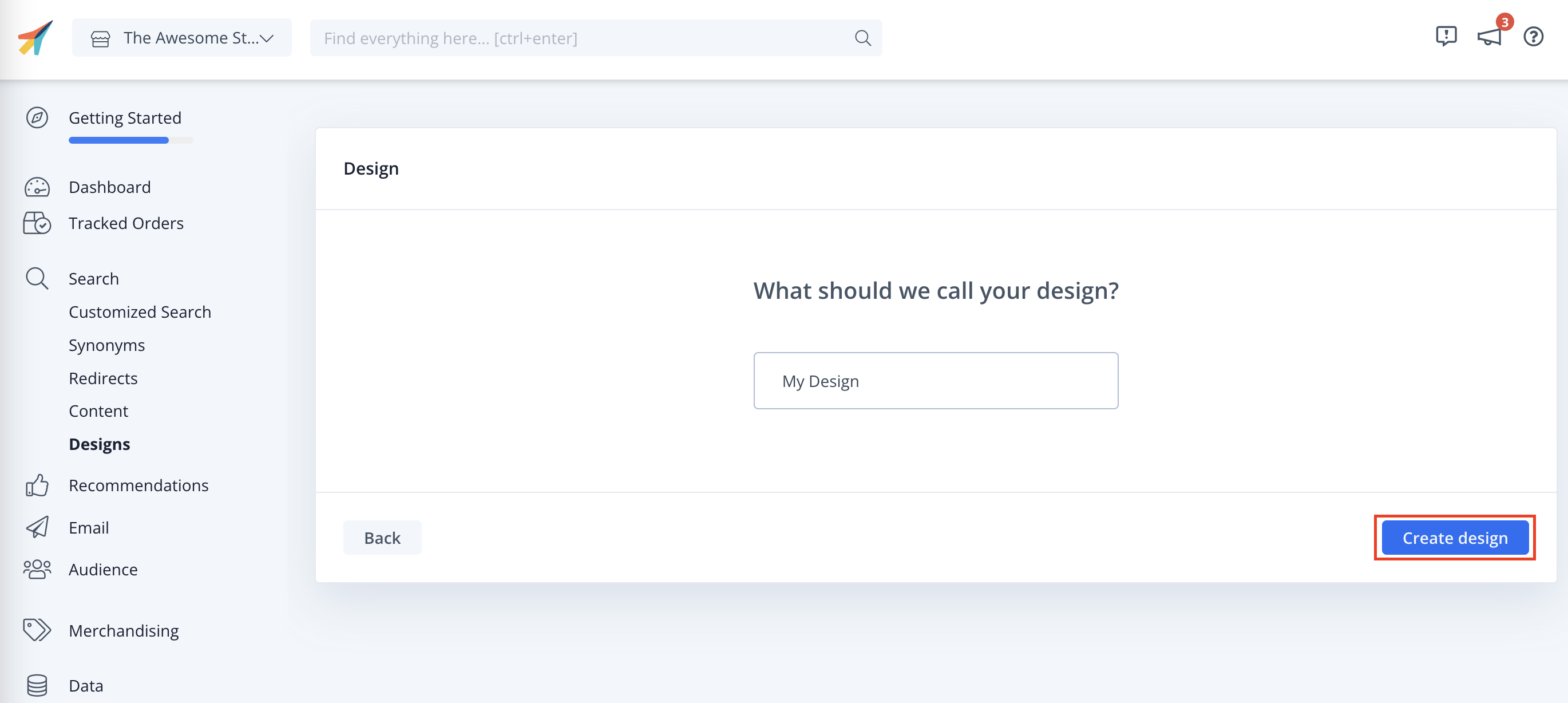
Task: Go back with the Back button
Action: coord(382,538)
